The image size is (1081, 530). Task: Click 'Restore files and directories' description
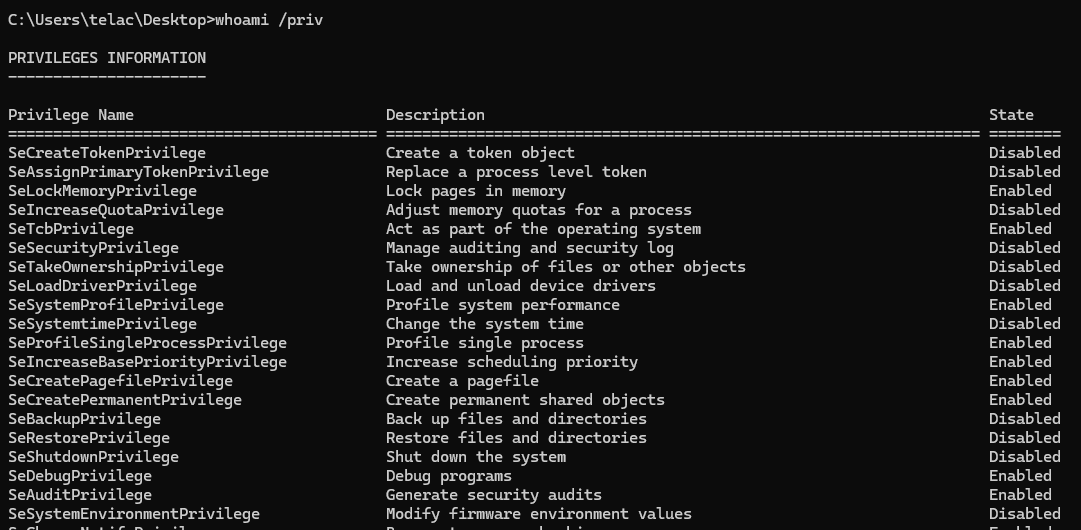[x=516, y=438]
